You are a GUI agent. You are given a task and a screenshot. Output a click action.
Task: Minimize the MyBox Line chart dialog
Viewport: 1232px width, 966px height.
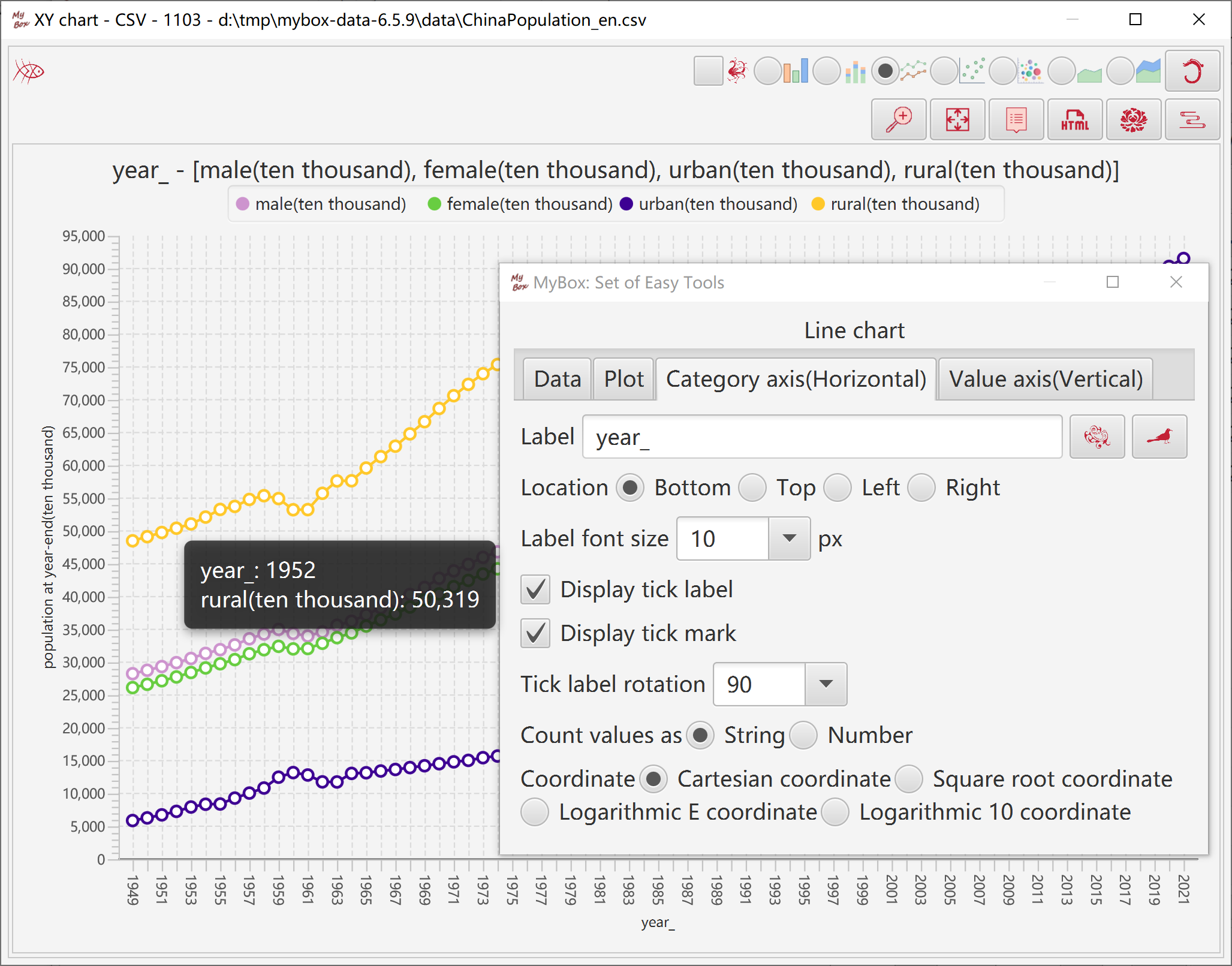click(x=1050, y=282)
